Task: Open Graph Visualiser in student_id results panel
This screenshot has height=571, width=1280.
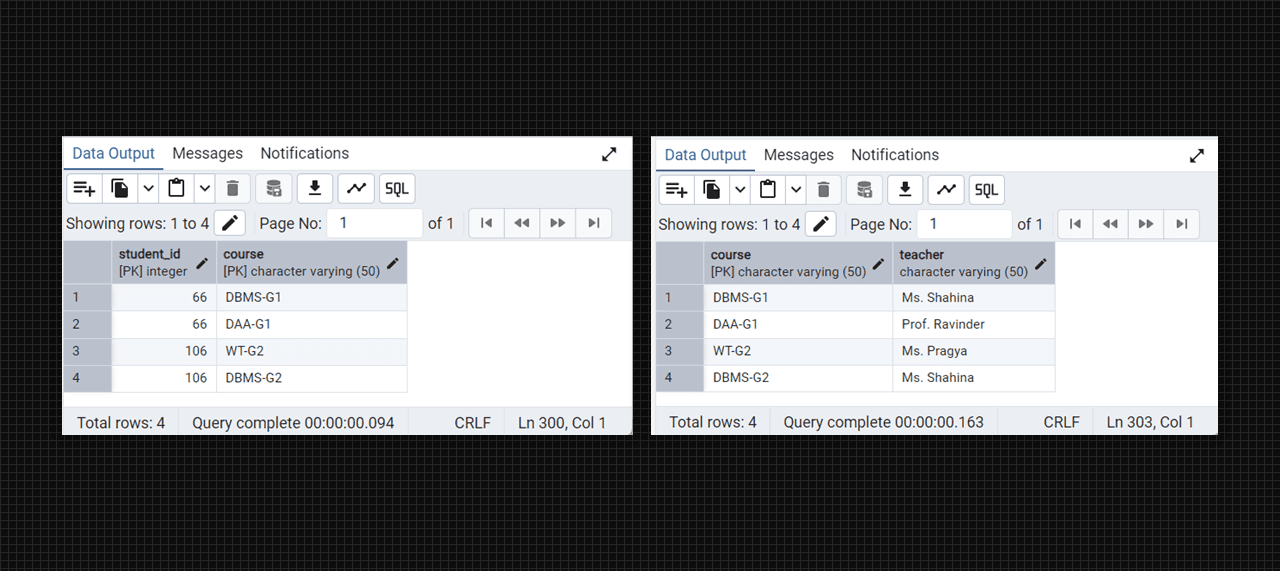Action: click(356, 188)
